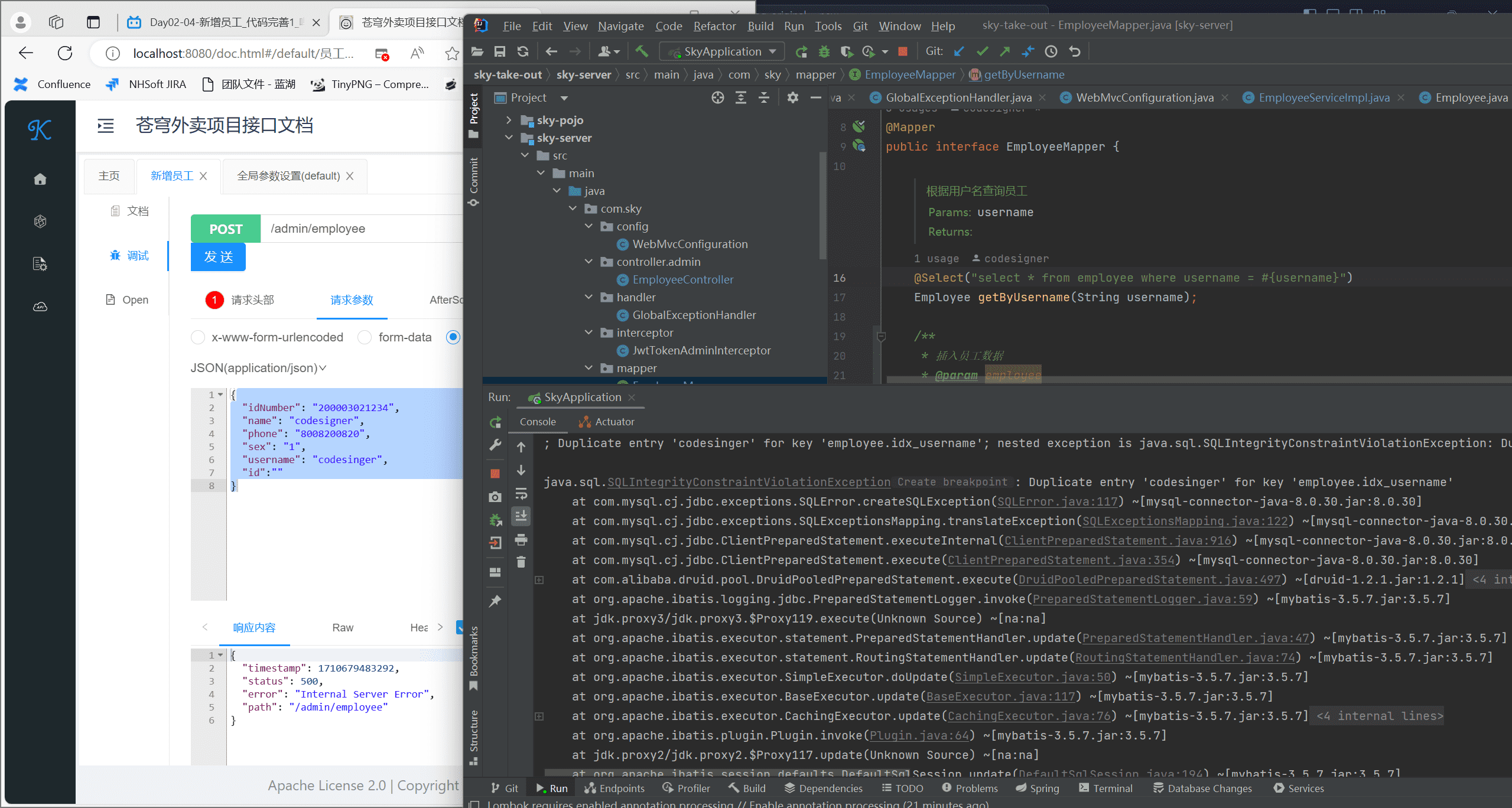Switch to 请求头部 tab

pos(252,300)
